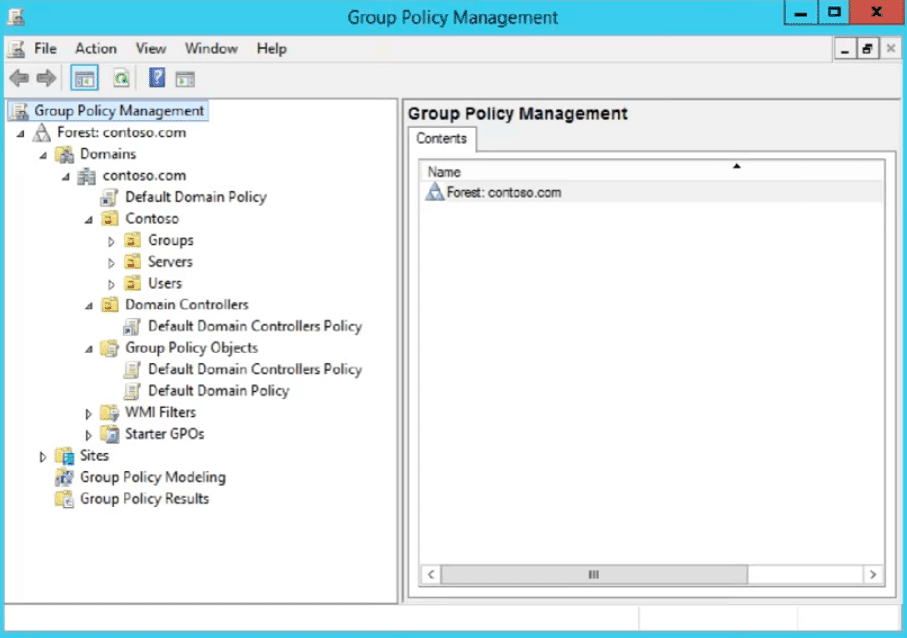Click the Domains folder icon
This screenshot has height=638, width=907.
(x=64, y=154)
